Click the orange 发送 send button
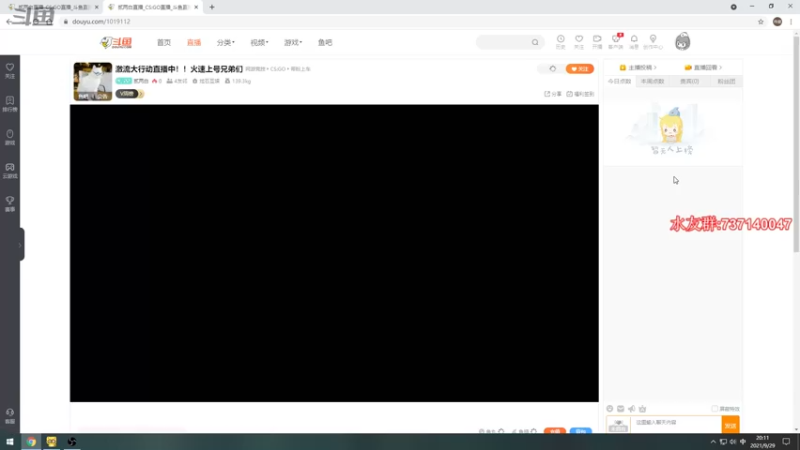The image size is (800, 450). pyautogui.click(x=731, y=424)
